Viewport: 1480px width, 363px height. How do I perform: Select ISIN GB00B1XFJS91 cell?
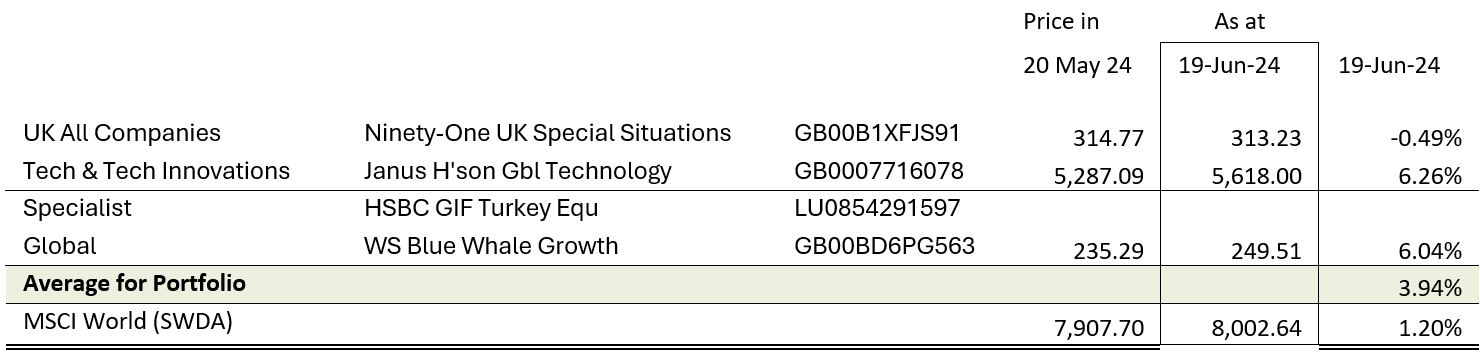876,133
